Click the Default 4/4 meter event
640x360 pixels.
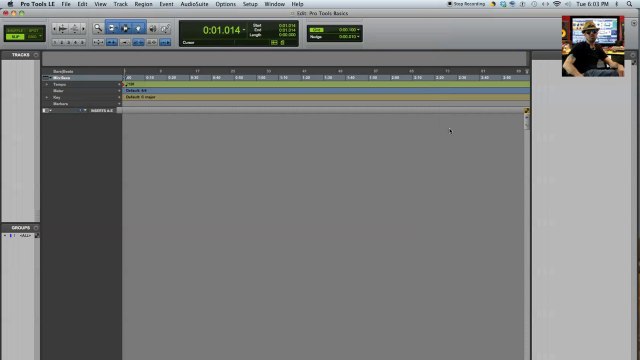pyautogui.click(x=136, y=91)
